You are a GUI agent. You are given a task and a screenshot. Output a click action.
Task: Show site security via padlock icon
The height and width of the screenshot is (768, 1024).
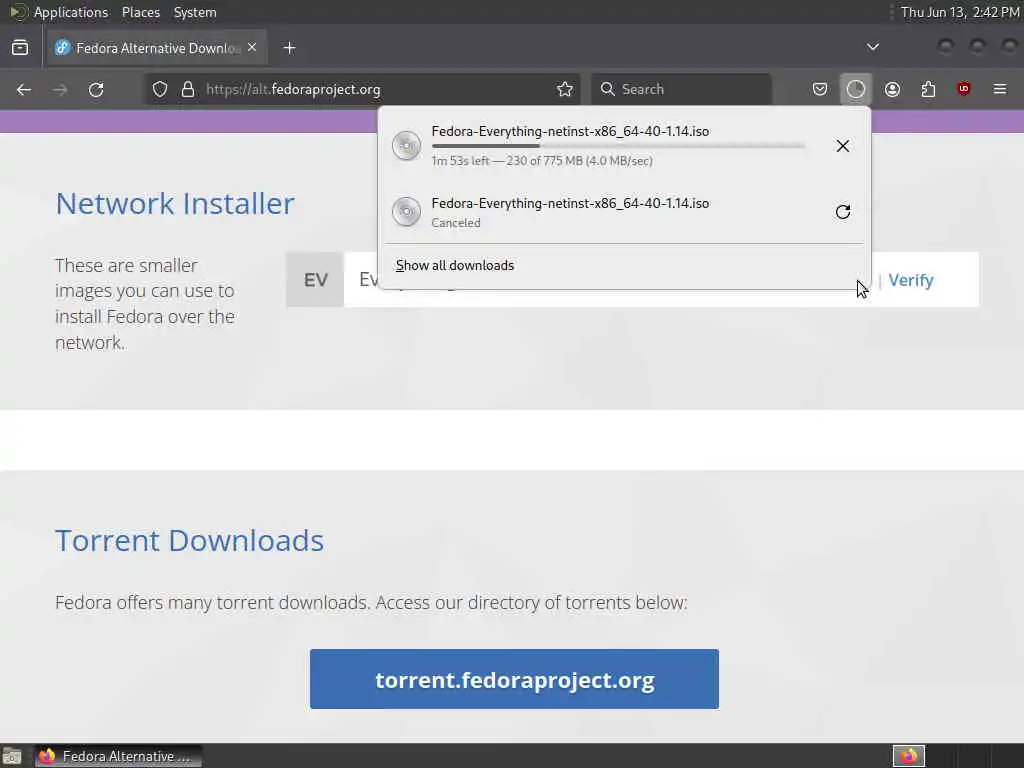pos(188,89)
